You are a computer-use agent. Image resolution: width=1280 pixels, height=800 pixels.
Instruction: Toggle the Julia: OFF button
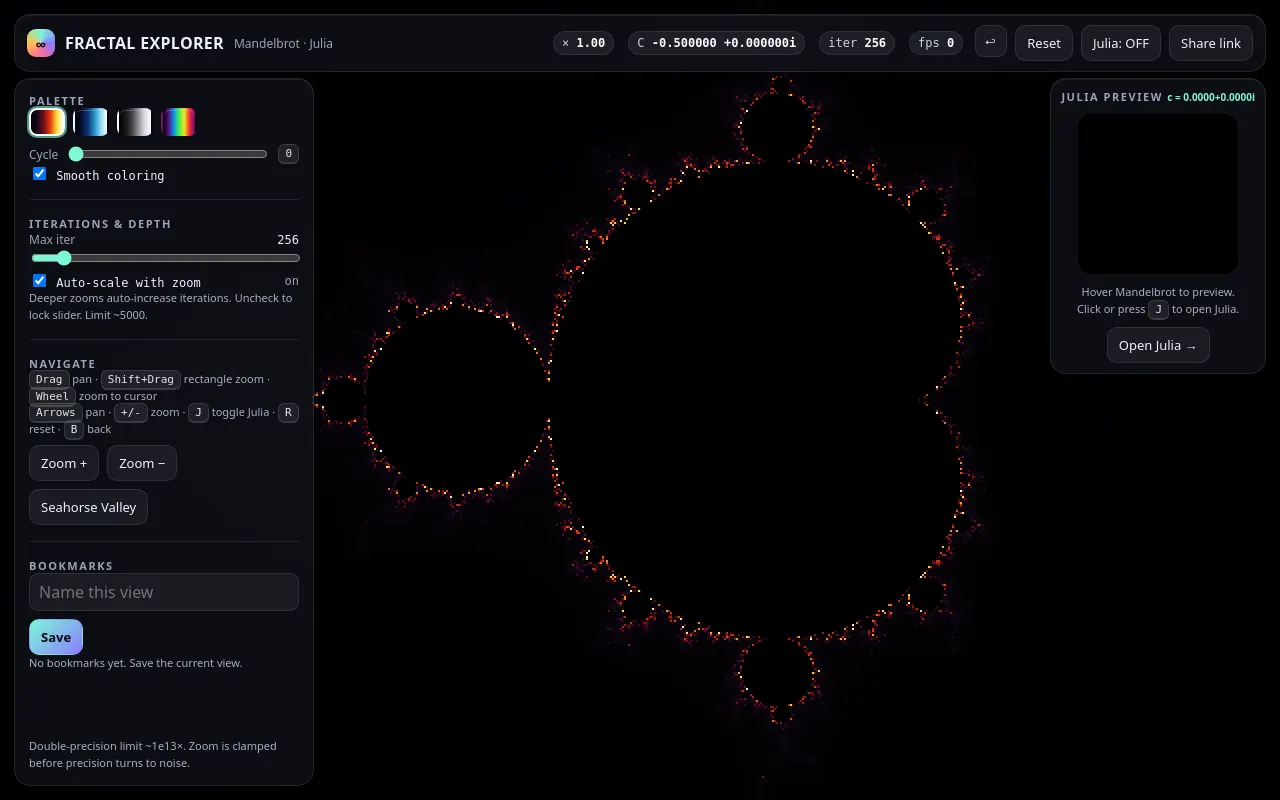tap(1120, 43)
